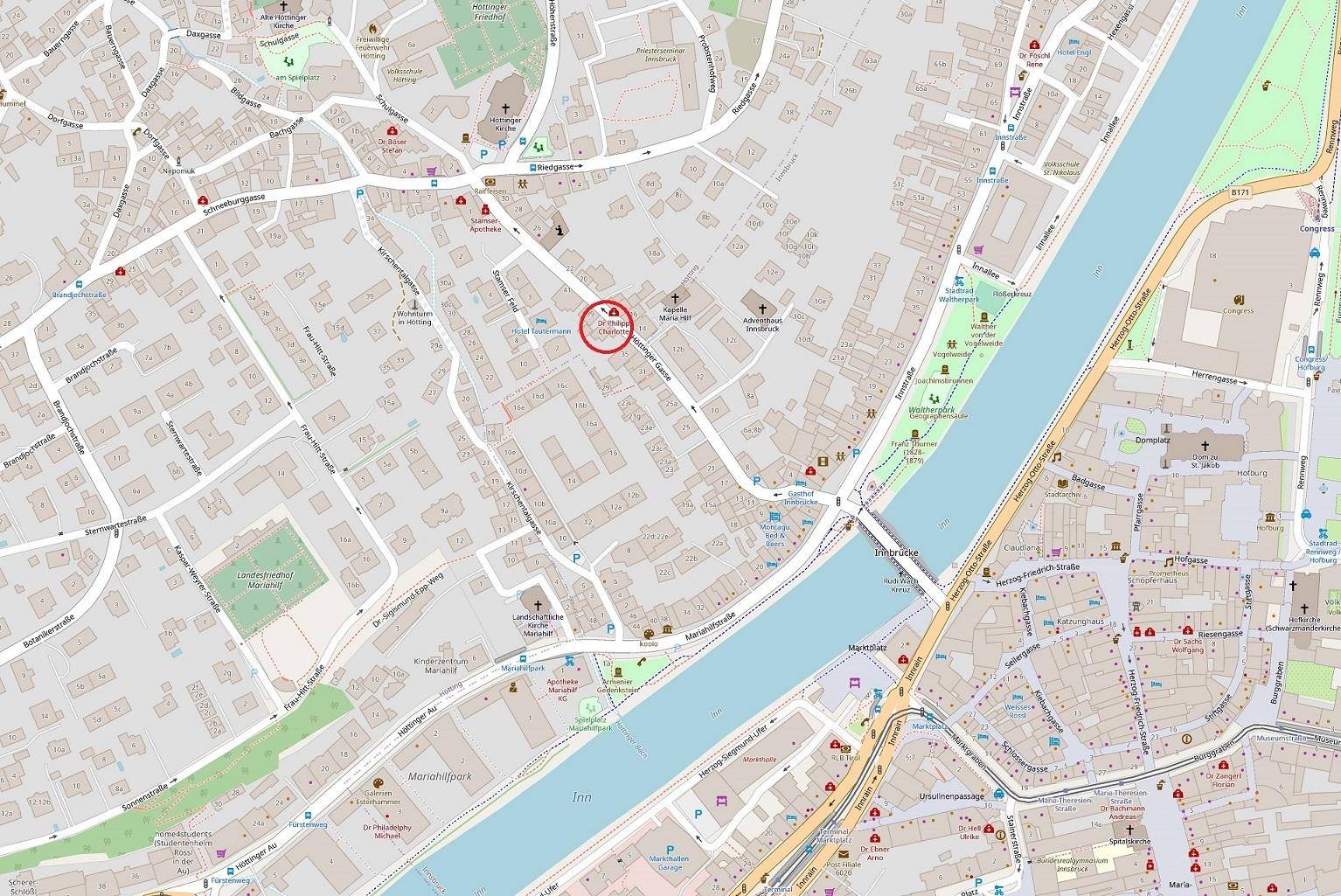This screenshot has width=1341, height=896.
Task: Click the Walther von der Vogelweide monument marker
Action: click(x=985, y=316)
